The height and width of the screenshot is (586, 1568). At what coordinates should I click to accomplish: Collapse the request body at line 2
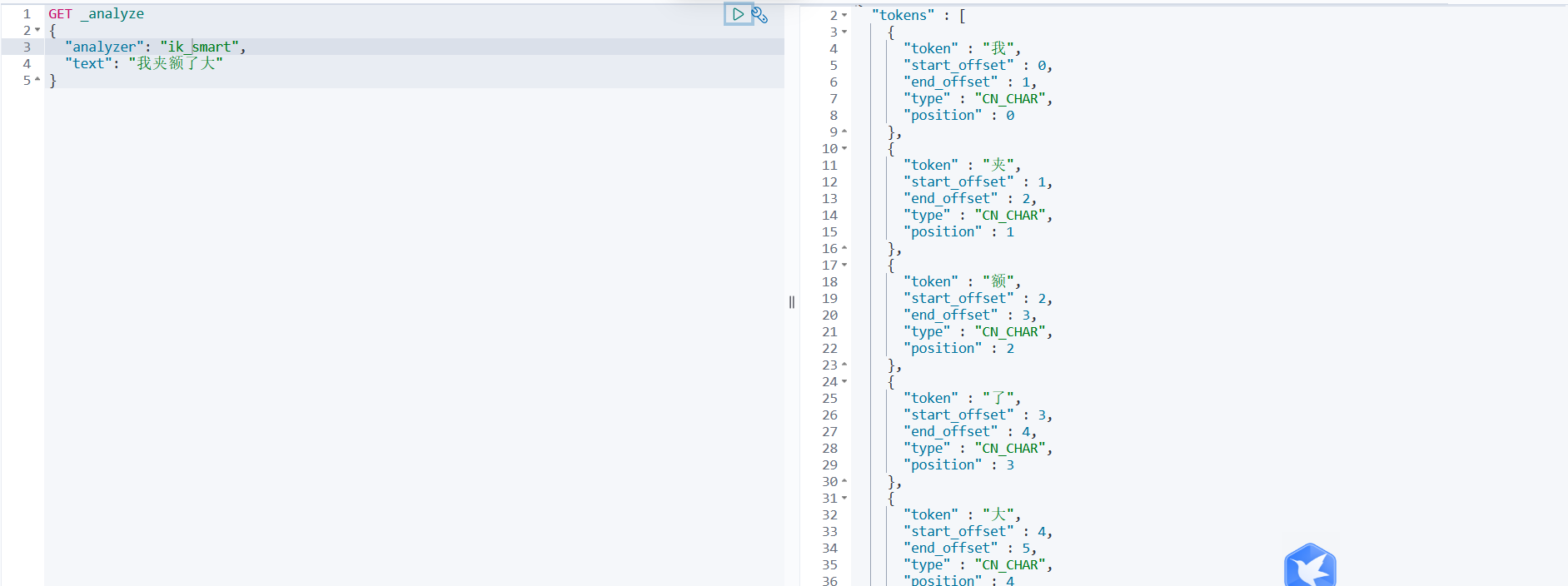[37, 31]
